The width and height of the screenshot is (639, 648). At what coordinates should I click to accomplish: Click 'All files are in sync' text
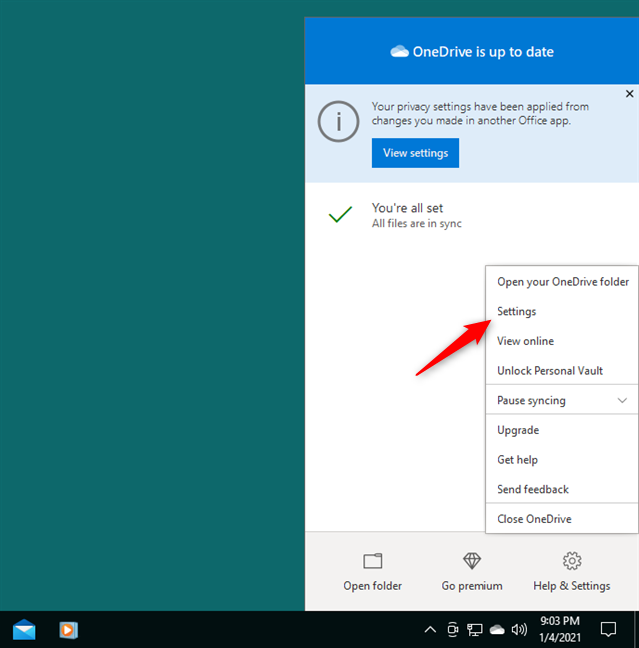tap(416, 224)
